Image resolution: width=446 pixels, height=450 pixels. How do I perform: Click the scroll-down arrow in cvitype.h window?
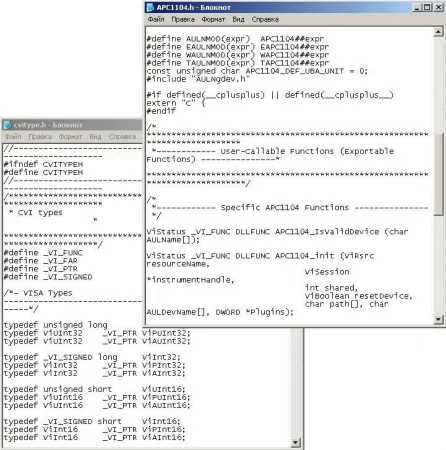pyautogui.click(x=295, y=443)
